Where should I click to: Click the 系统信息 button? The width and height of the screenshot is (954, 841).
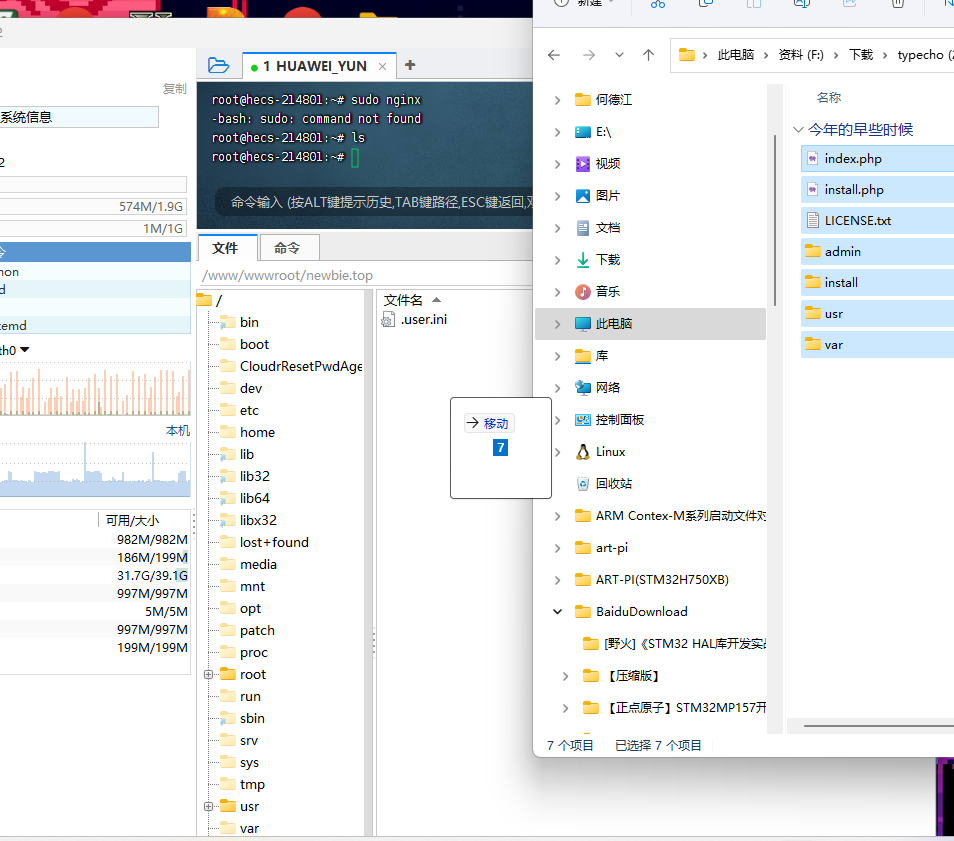pos(79,117)
